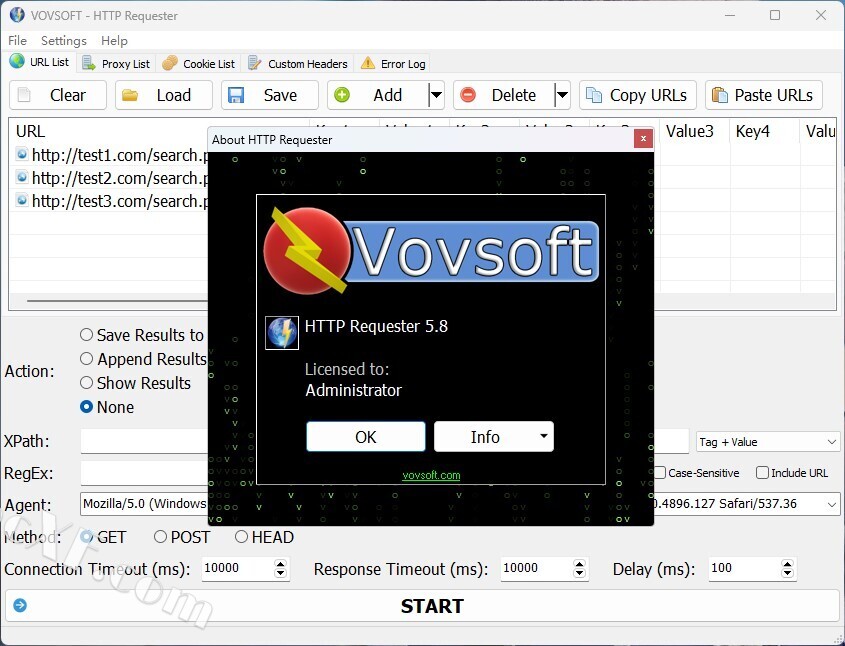This screenshot has width=845, height=646.
Task: Expand the Delete button dropdown arrow
Action: click(563, 95)
